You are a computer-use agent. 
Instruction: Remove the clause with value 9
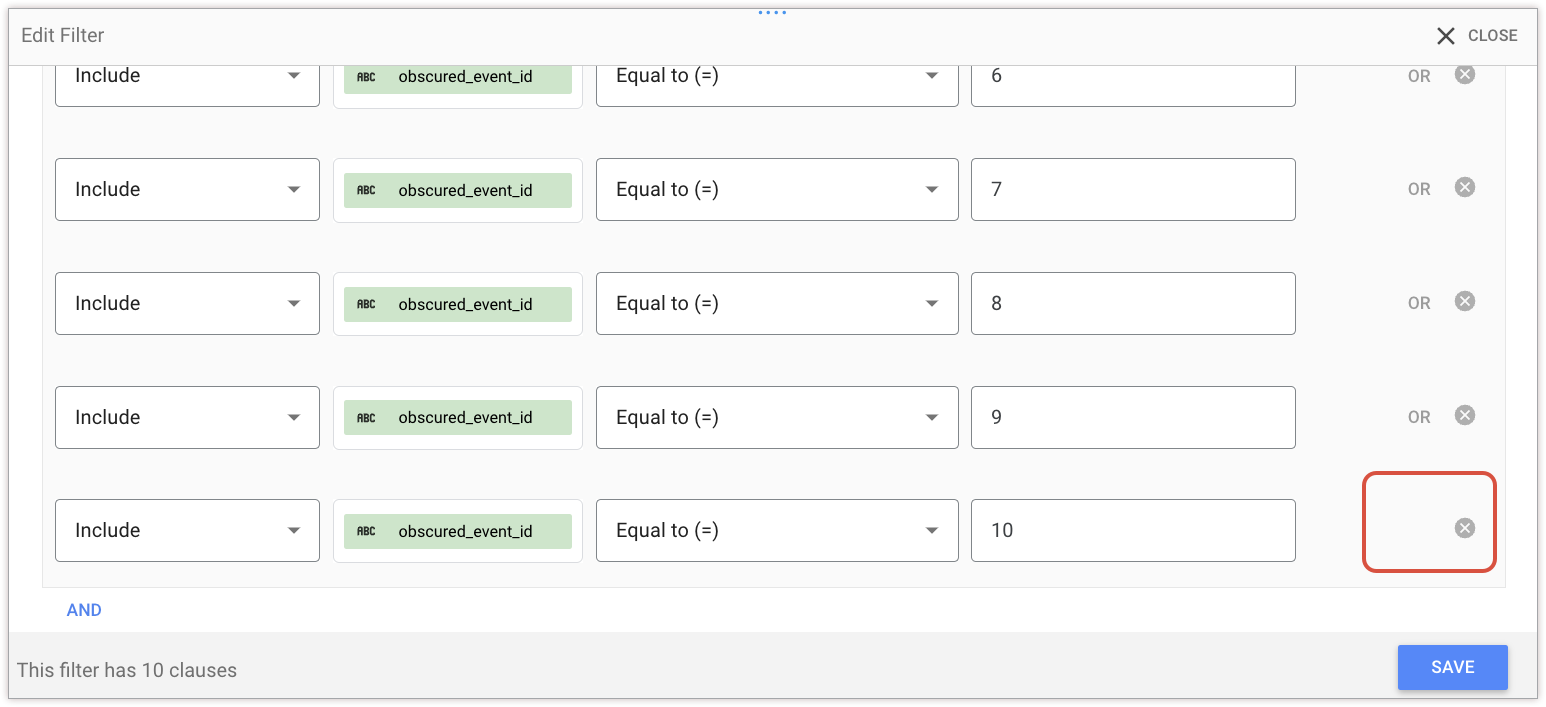pyautogui.click(x=1464, y=416)
